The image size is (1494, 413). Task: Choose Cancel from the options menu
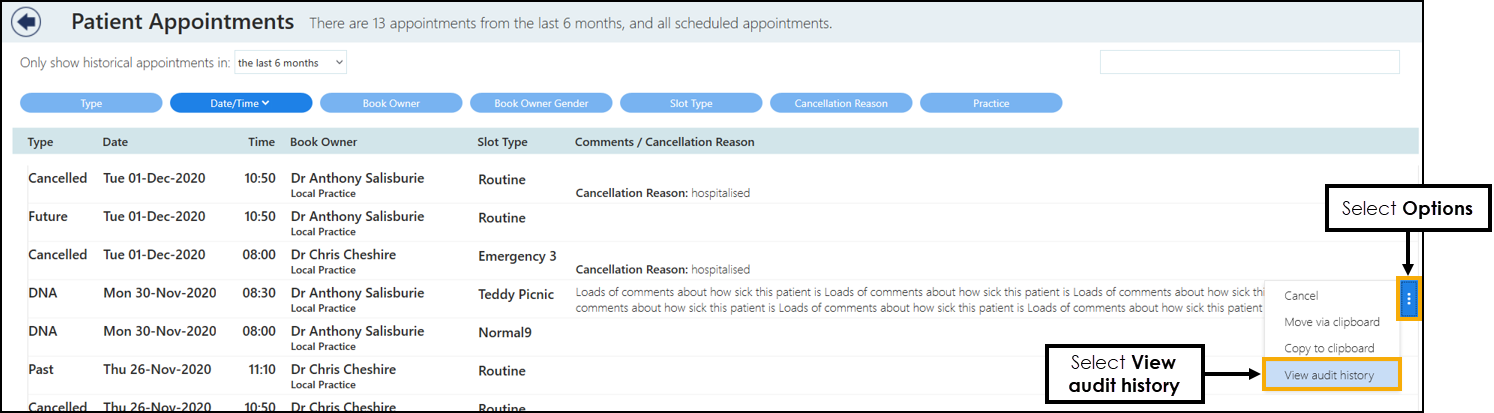1301,296
